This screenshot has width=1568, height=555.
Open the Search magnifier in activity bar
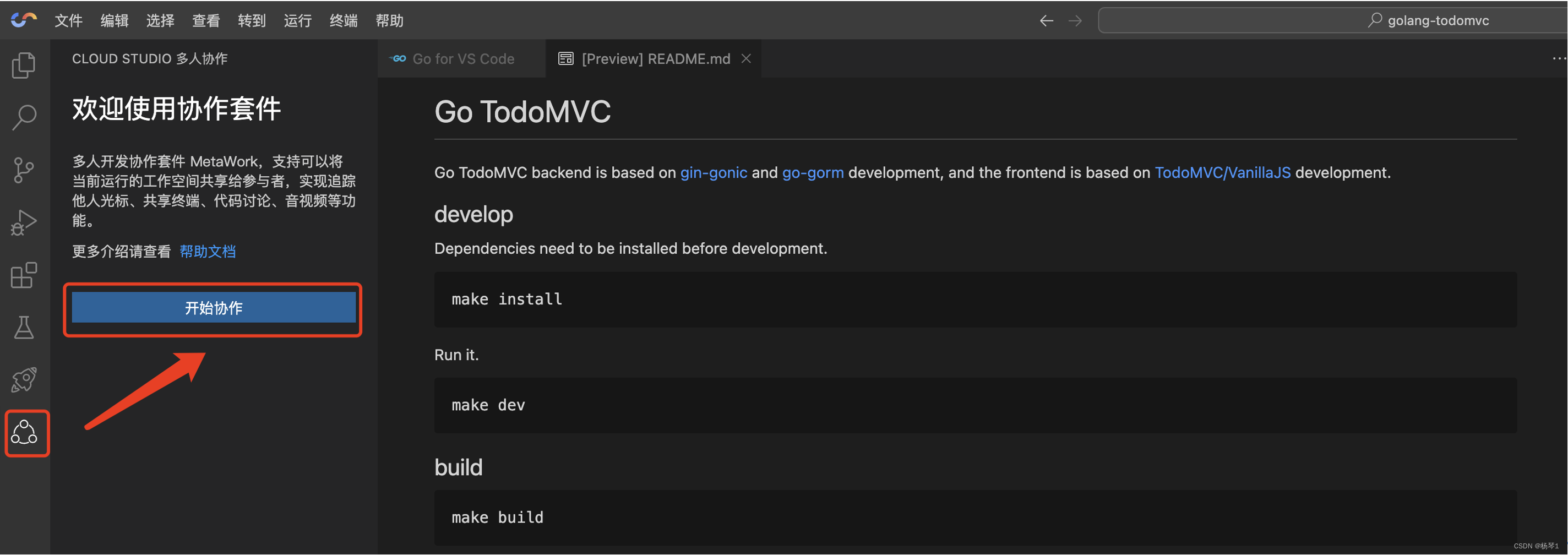[x=24, y=117]
